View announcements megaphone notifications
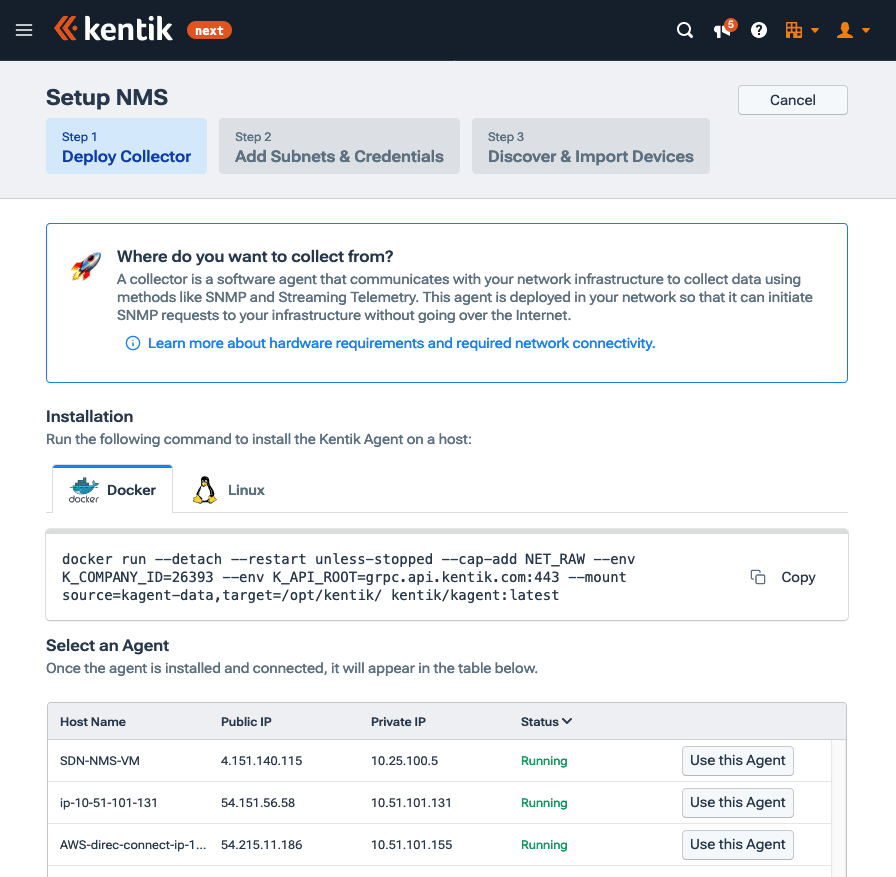The height and width of the screenshot is (877, 896). (x=723, y=30)
